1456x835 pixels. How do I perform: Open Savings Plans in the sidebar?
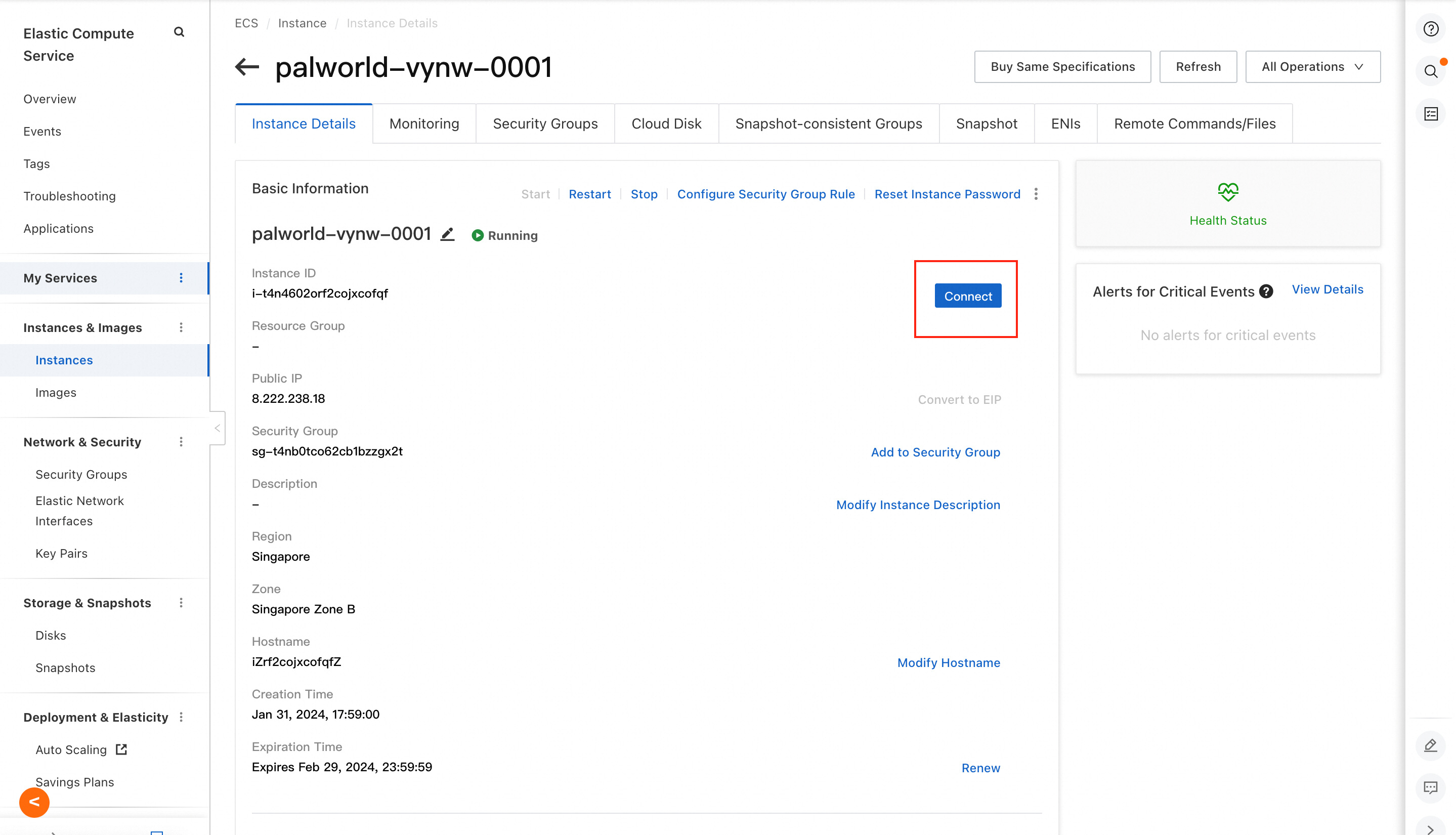pos(74,782)
